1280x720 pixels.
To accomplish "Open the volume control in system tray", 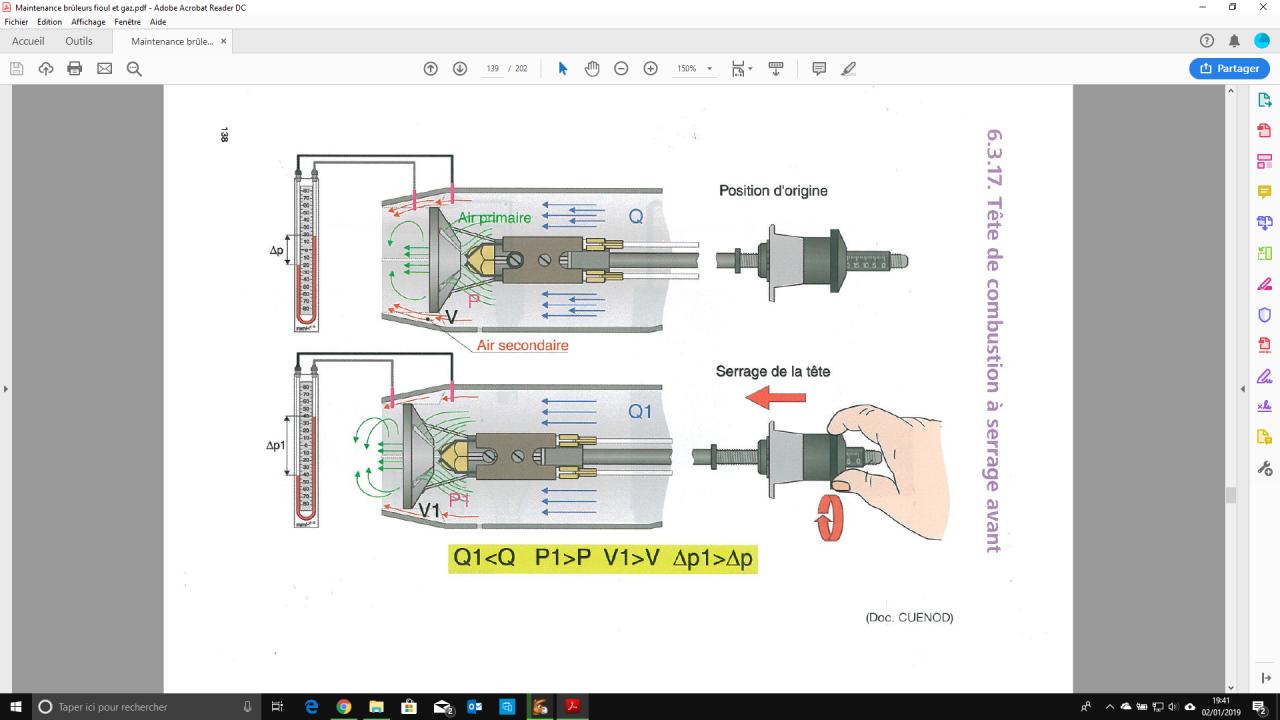I will [1173, 707].
